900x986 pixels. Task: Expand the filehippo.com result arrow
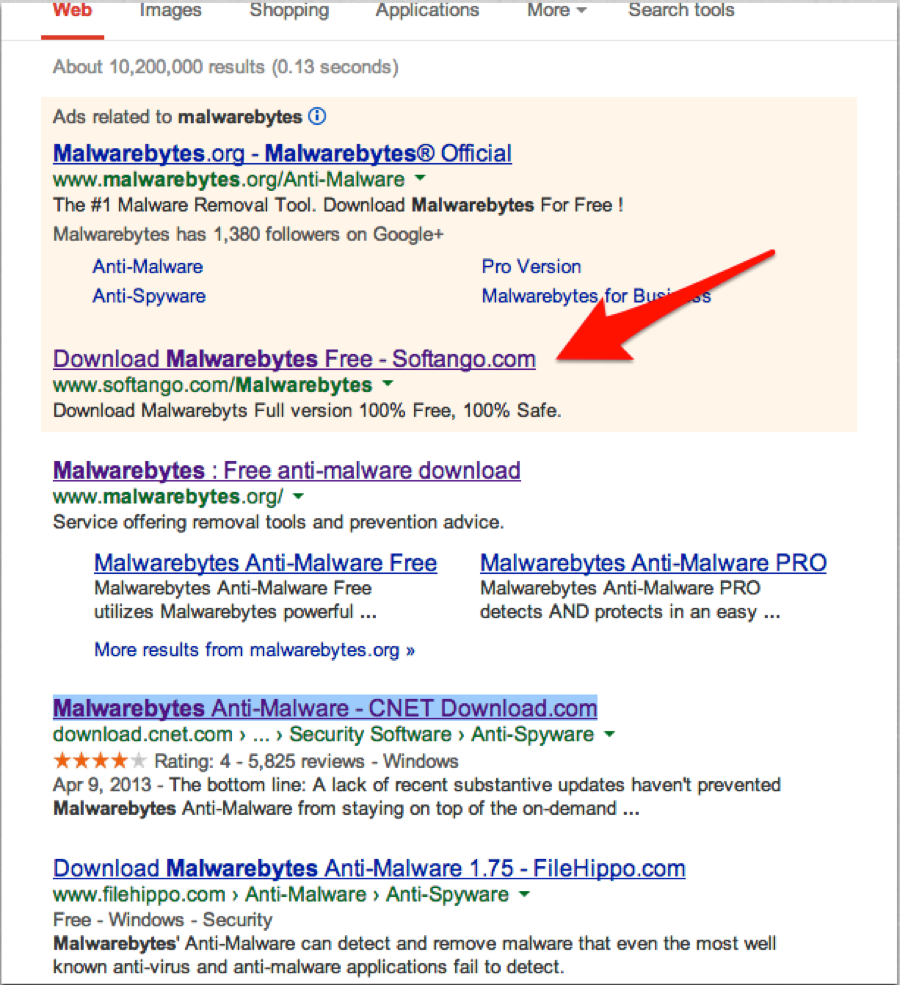click(x=524, y=895)
